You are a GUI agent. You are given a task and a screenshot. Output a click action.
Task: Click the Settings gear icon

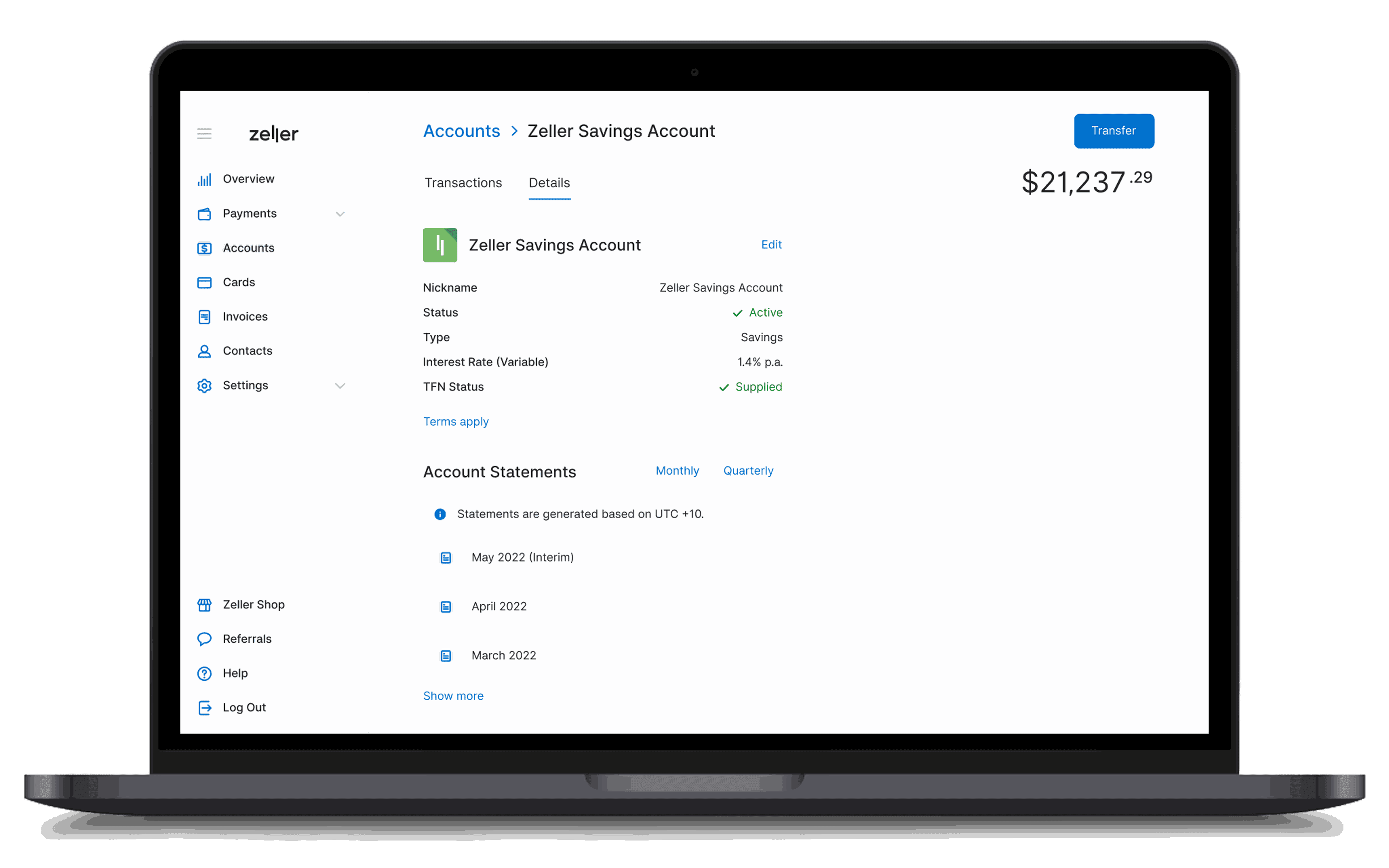(x=204, y=386)
